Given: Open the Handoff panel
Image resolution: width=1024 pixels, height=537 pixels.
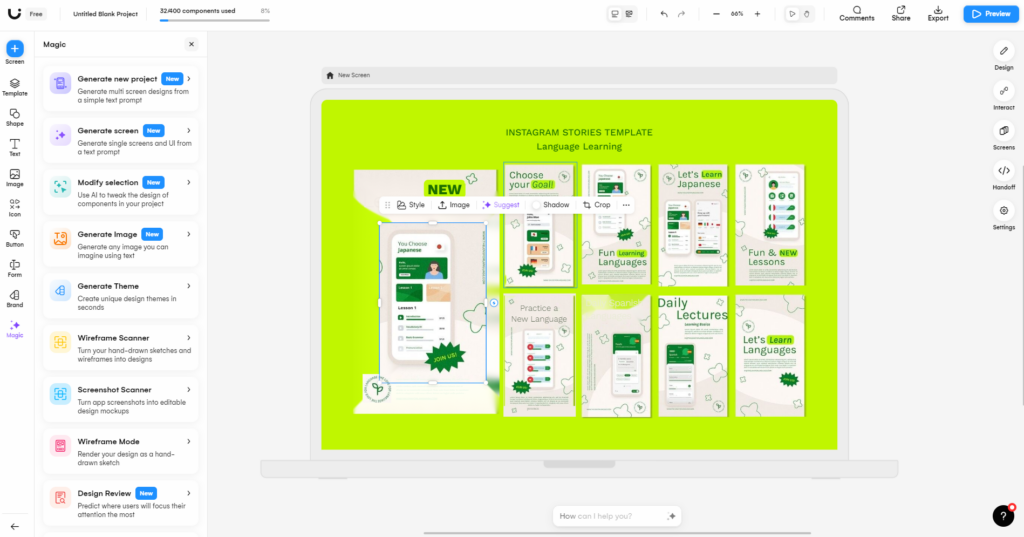Looking at the screenshot, I should click(1003, 175).
